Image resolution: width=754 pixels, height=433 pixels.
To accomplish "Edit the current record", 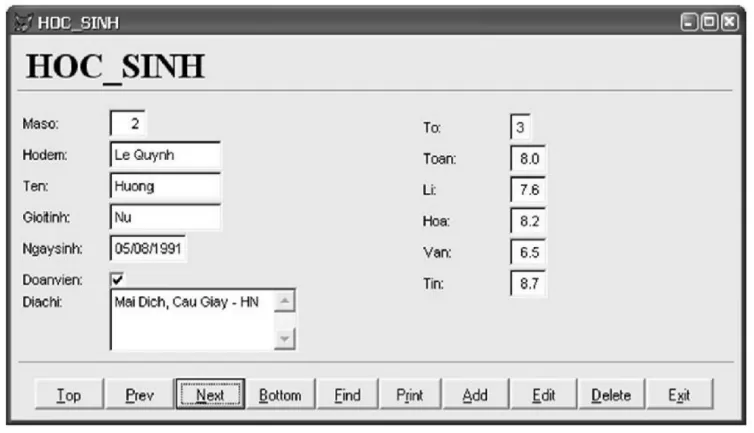I will pos(543,394).
